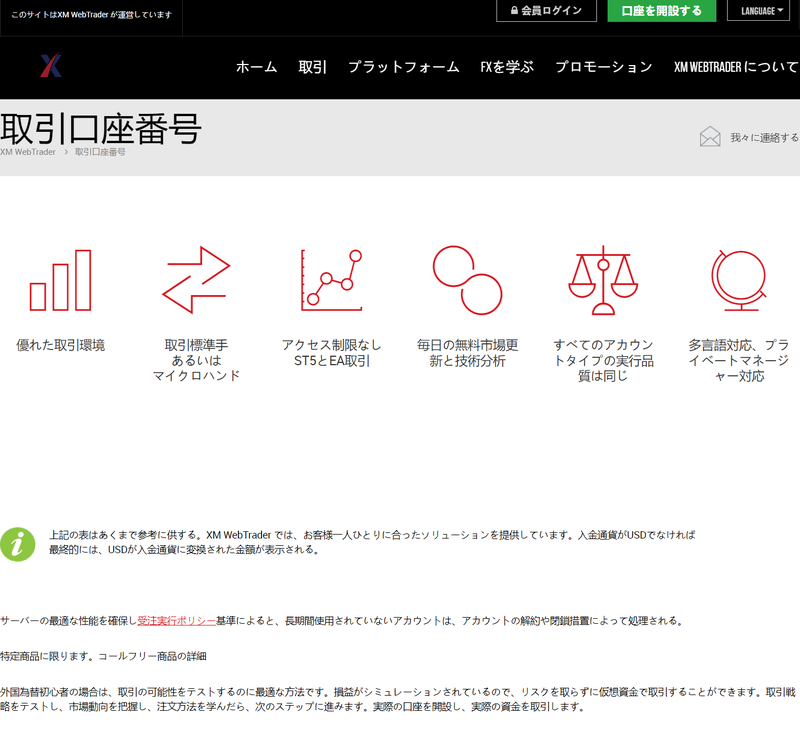Click the green 口座を開設する button

tap(662, 11)
